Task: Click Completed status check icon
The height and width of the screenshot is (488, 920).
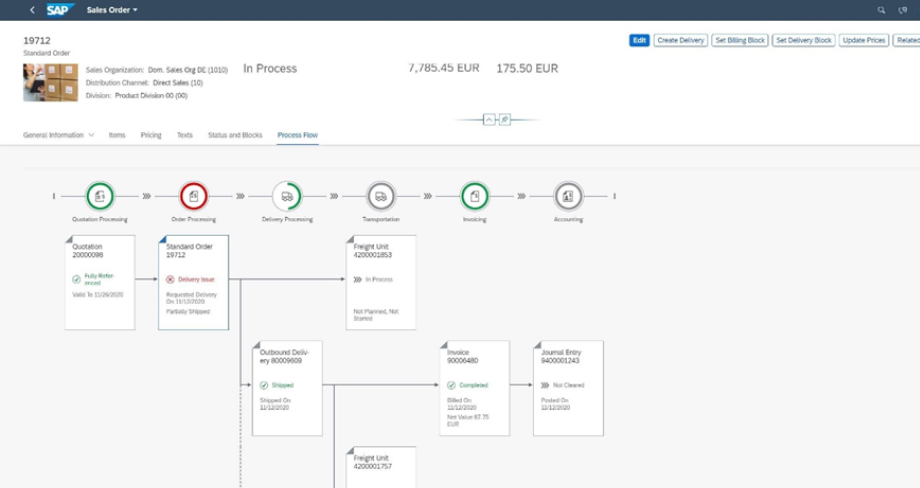Action: coord(451,385)
